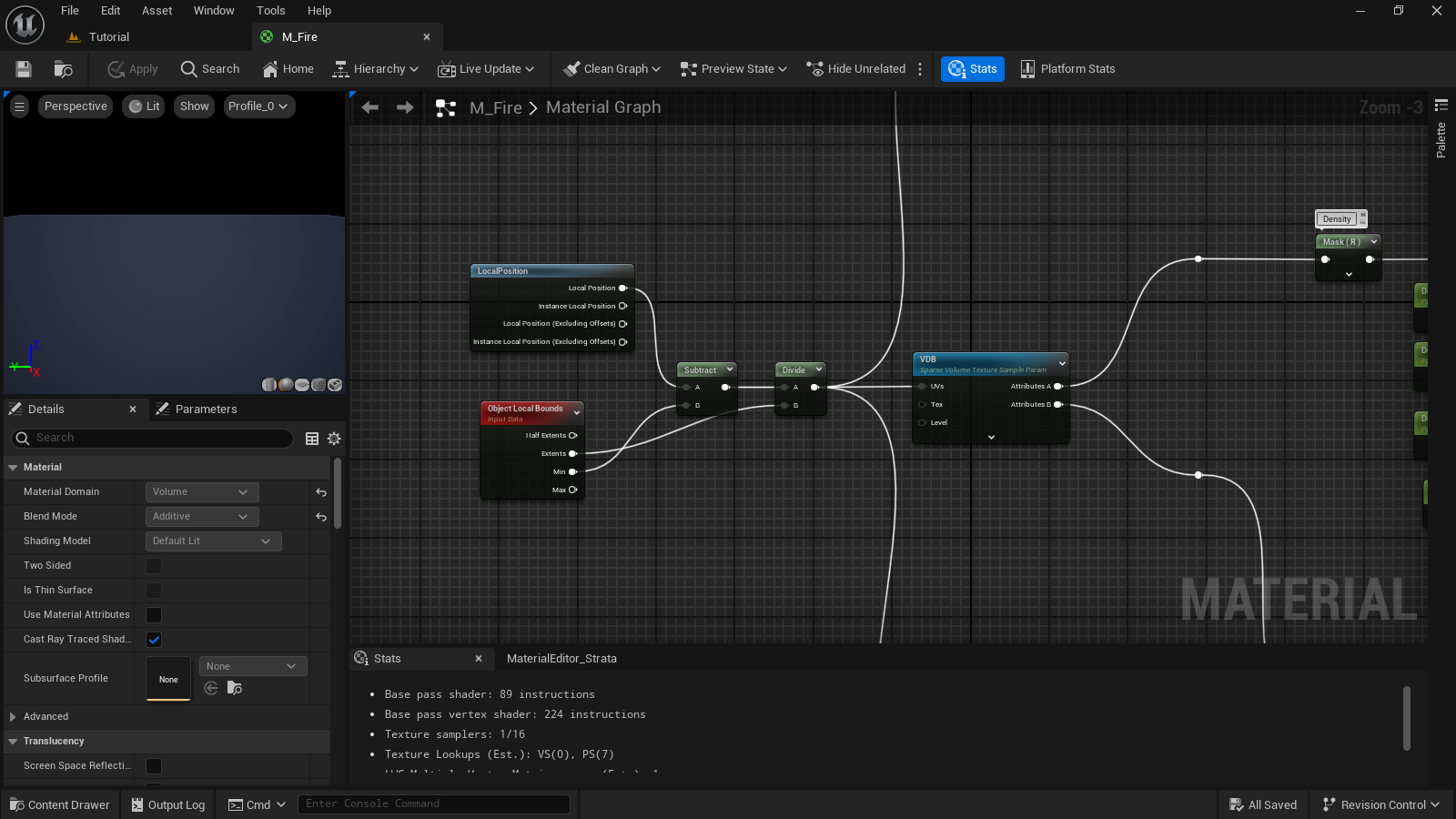This screenshot has width=1456, height=819.
Task: Open the Edit menu
Action: [111, 11]
